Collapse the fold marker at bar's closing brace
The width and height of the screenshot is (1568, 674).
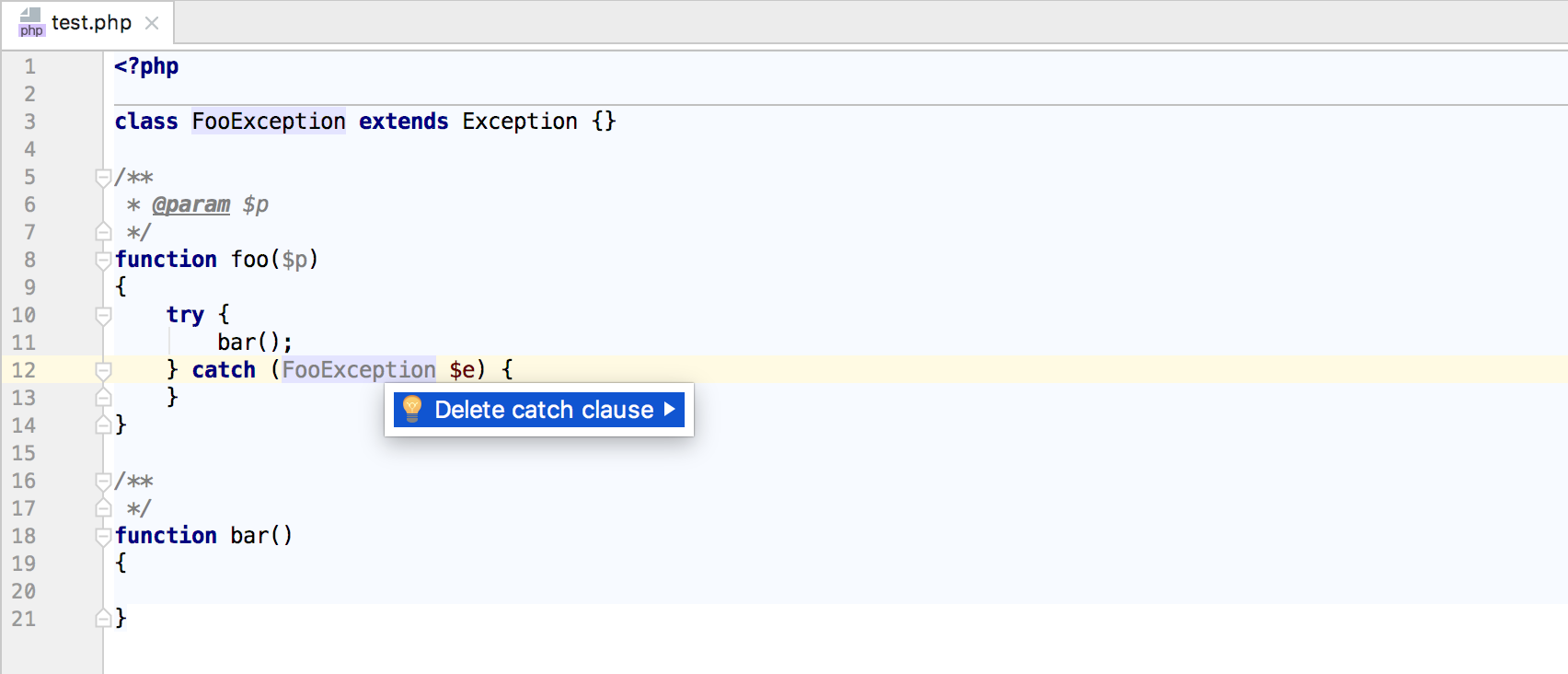(103, 618)
